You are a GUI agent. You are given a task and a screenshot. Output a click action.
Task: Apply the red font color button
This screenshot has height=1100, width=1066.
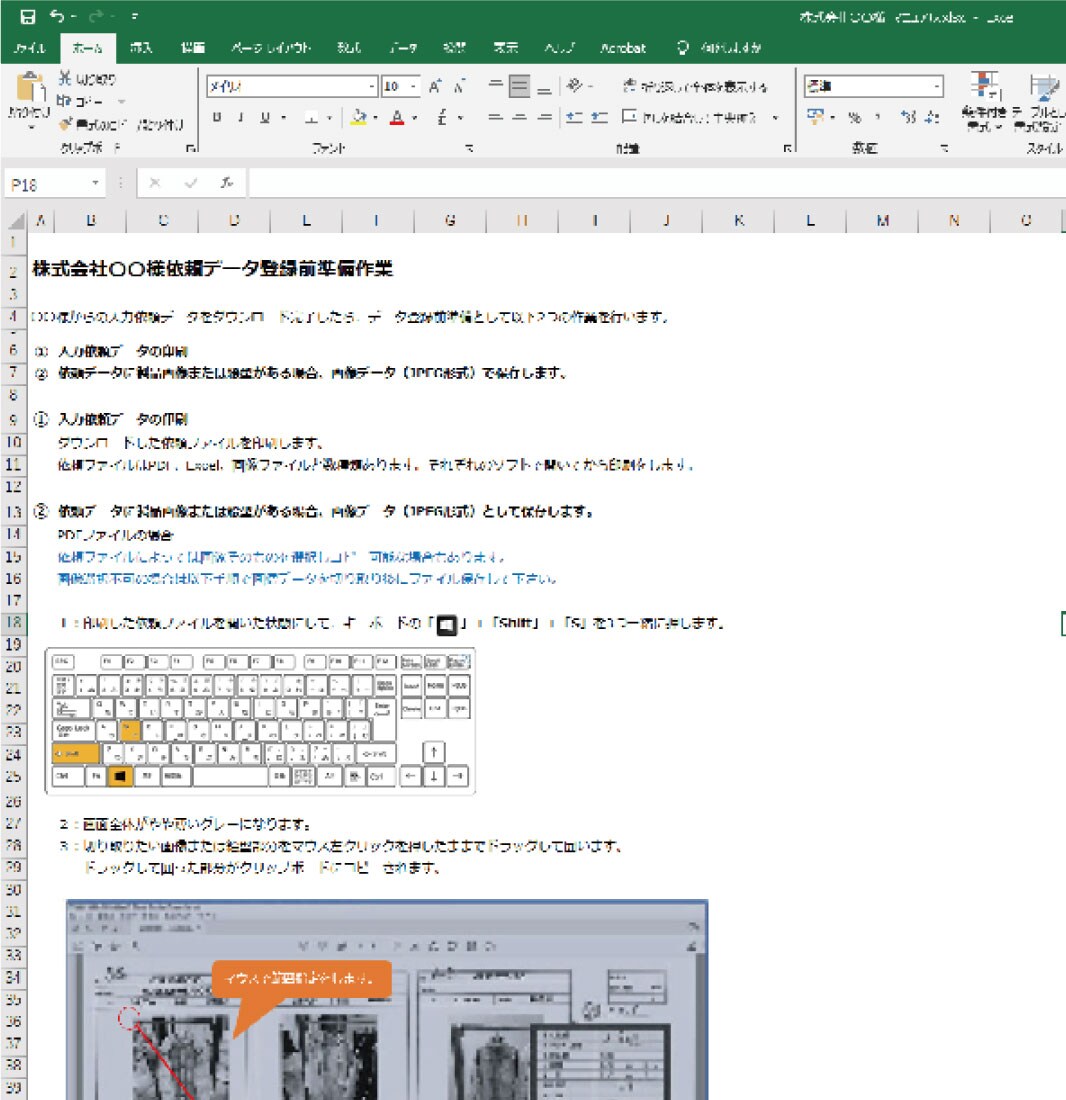[x=397, y=117]
